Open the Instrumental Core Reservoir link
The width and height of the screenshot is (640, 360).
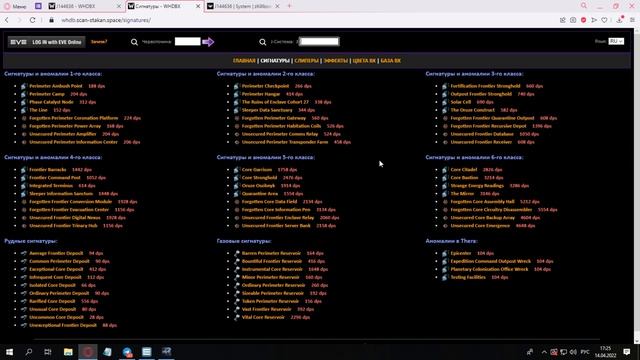click(x=272, y=269)
